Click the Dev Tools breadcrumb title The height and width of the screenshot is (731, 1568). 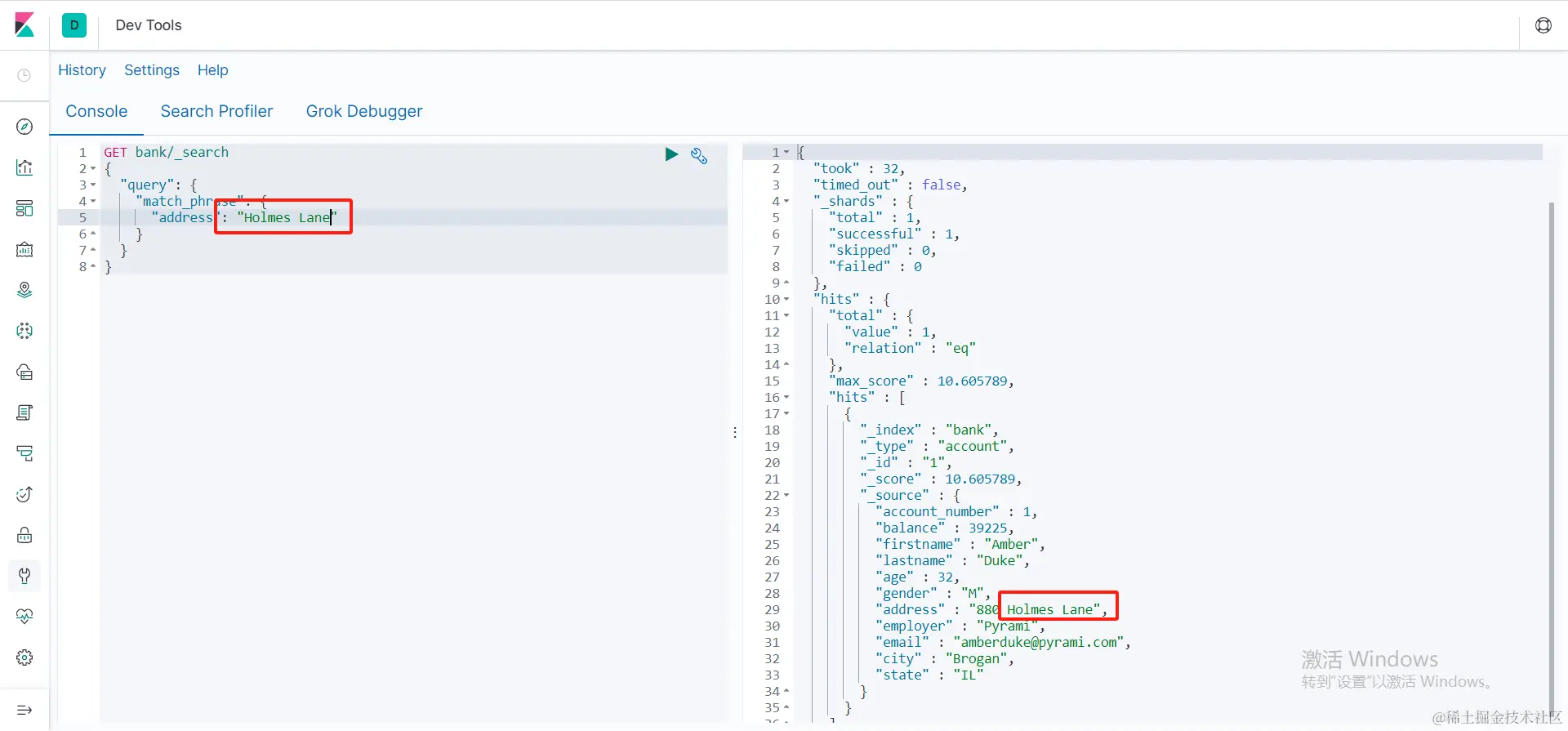(149, 25)
